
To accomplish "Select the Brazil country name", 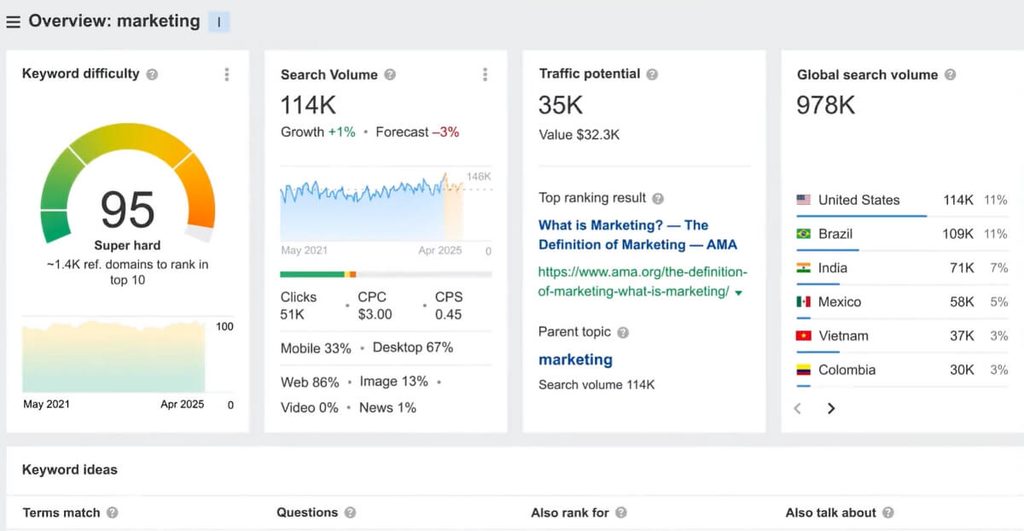I will coord(835,234).
